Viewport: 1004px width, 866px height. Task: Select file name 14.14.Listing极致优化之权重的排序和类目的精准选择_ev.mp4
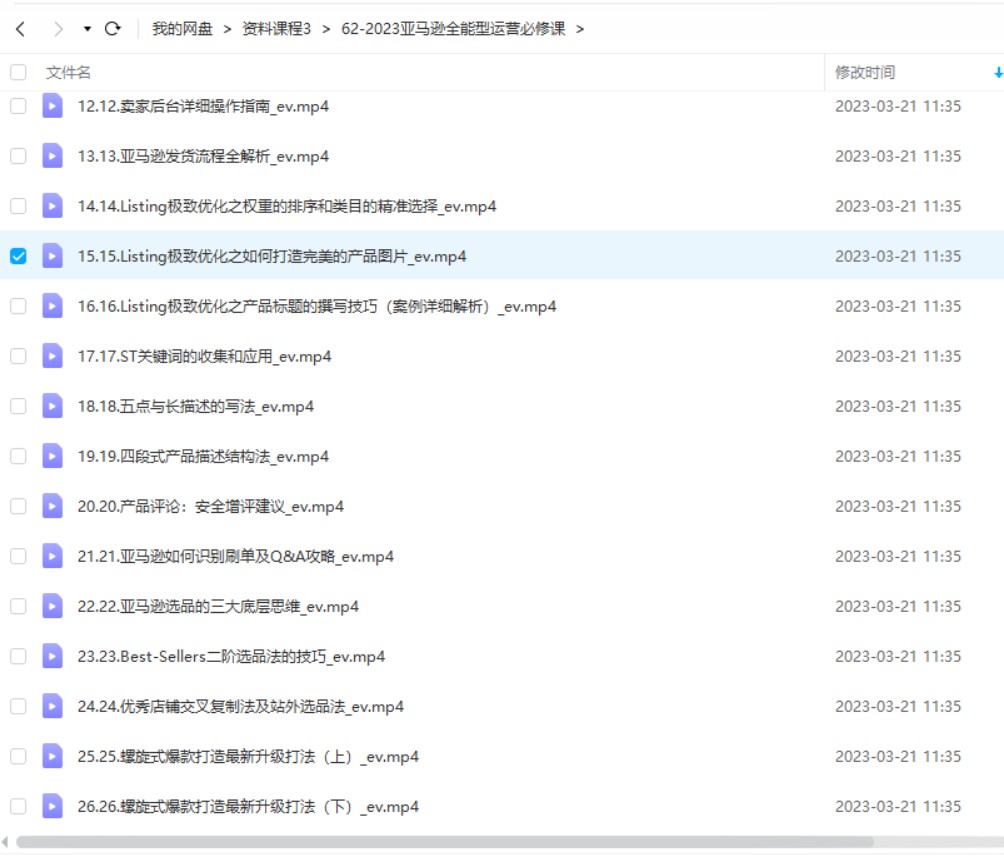[287, 206]
